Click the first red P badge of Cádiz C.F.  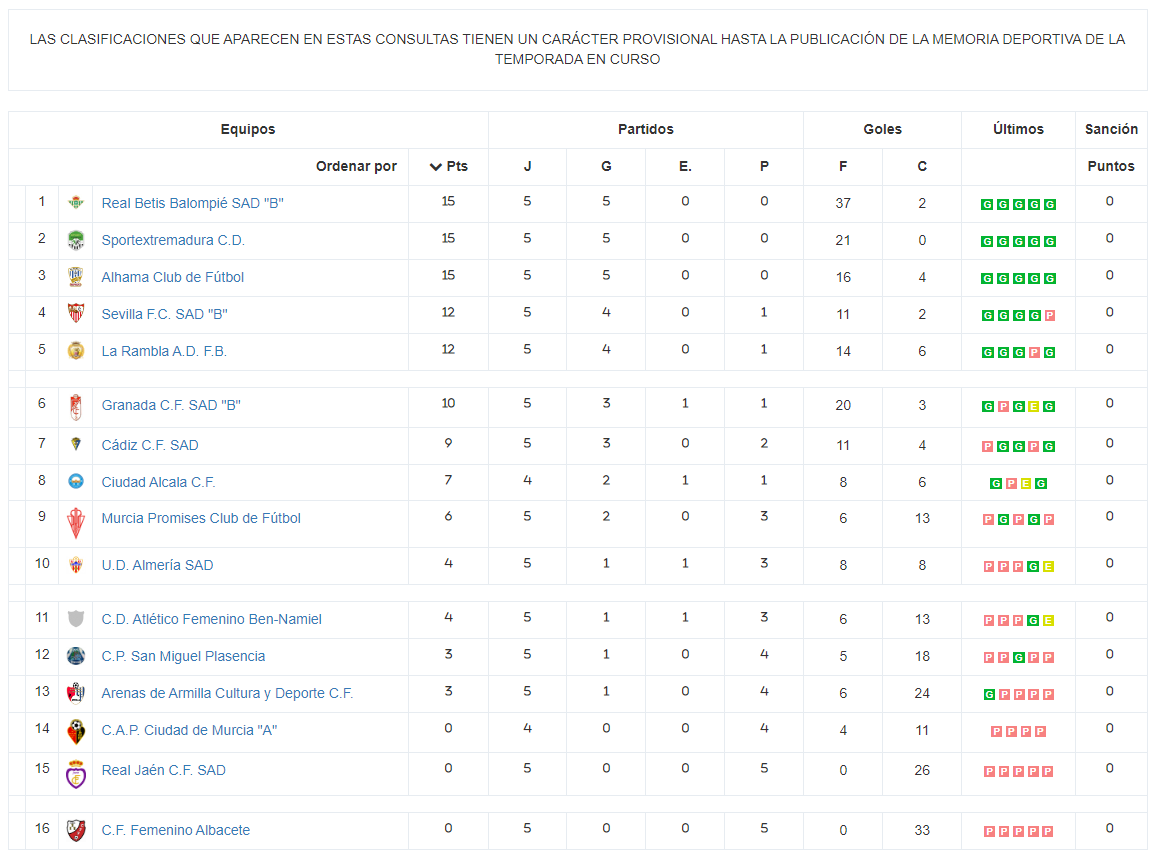(x=987, y=447)
